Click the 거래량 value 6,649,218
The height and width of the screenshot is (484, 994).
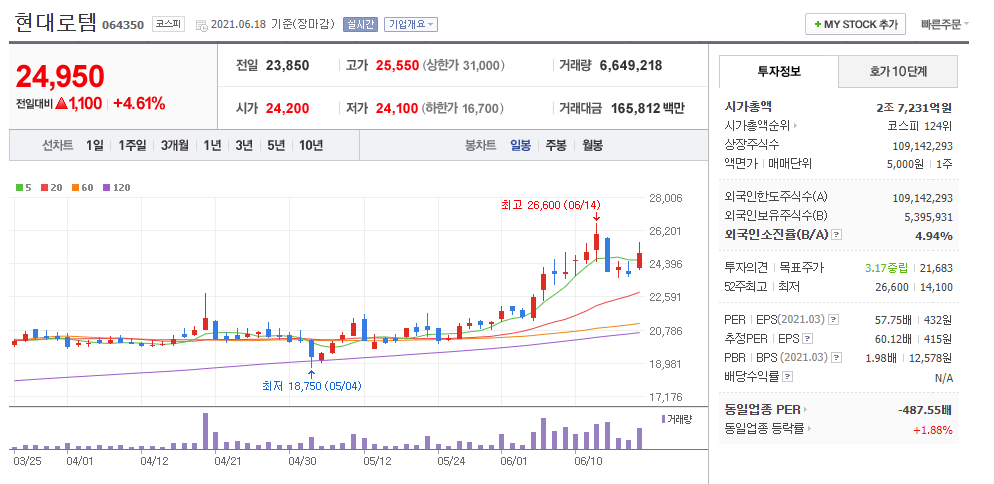click(x=631, y=65)
